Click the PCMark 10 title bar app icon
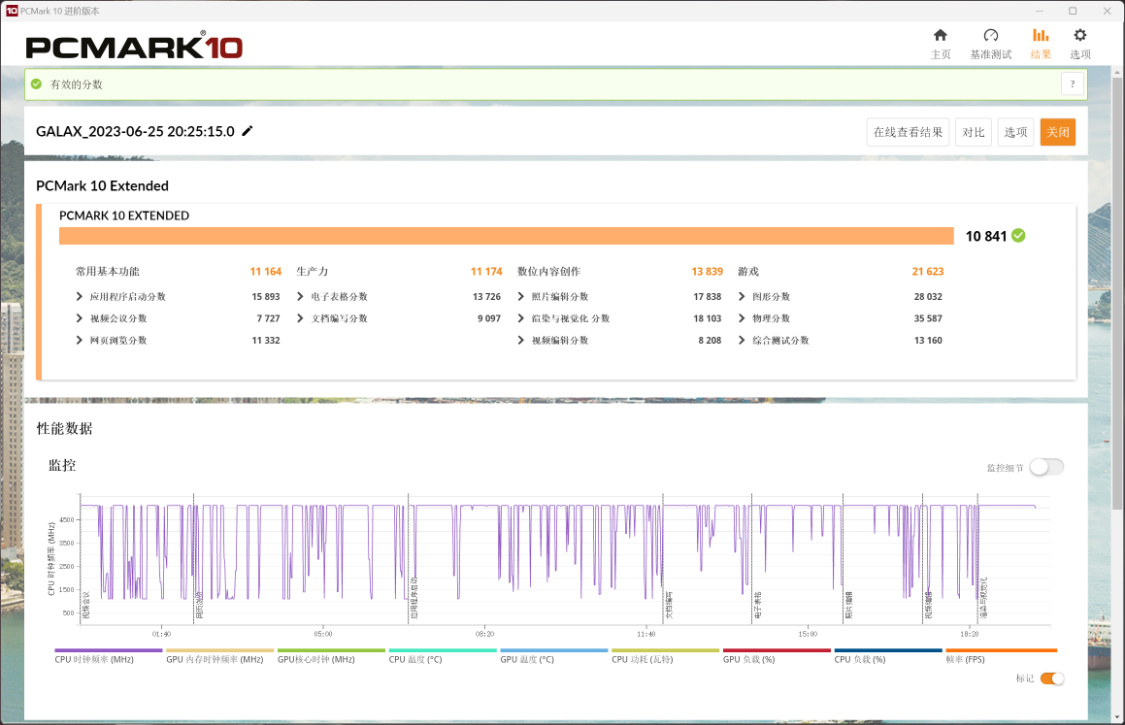 (x=11, y=11)
